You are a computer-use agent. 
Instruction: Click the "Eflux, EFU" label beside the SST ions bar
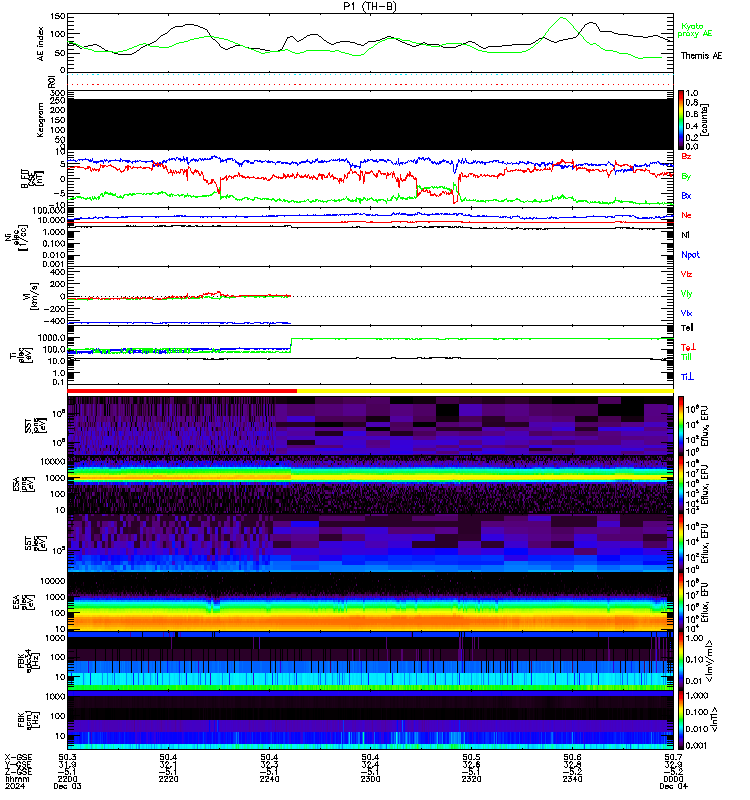705,426
